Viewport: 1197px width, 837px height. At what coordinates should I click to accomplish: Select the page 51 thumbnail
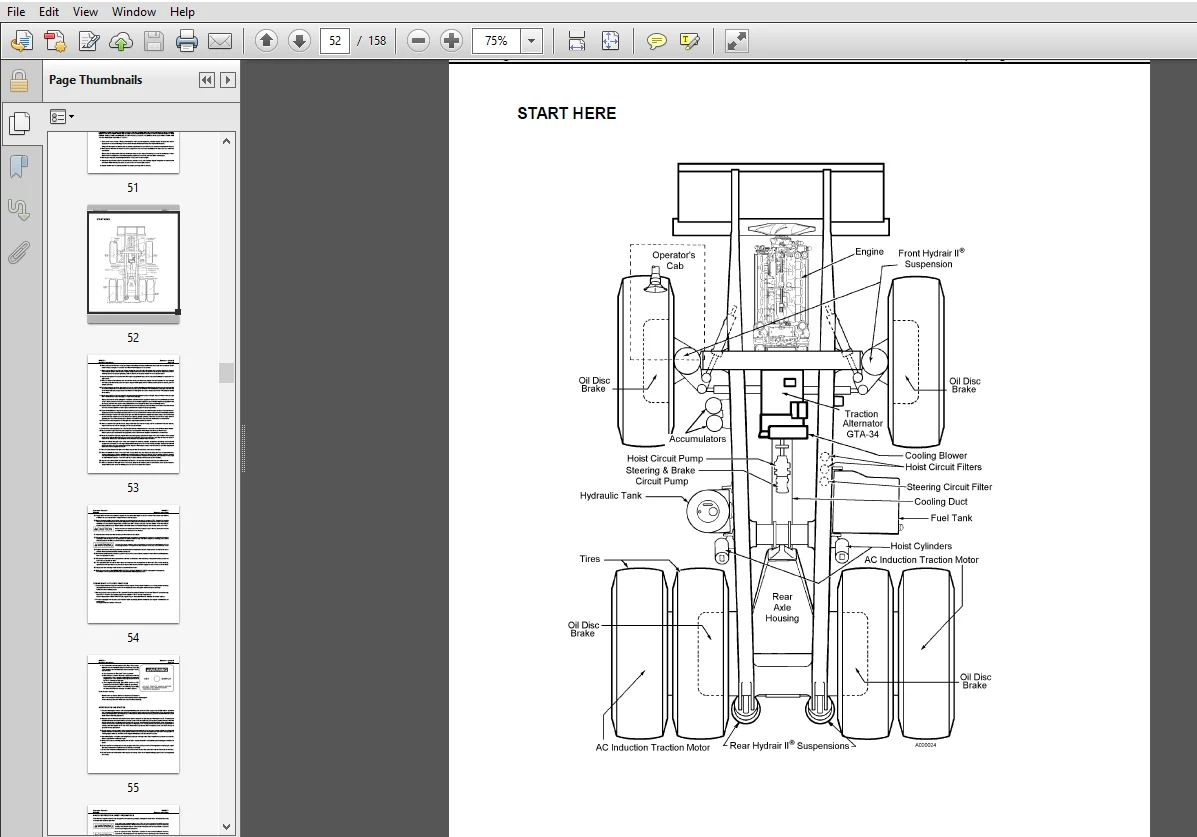coord(133,153)
